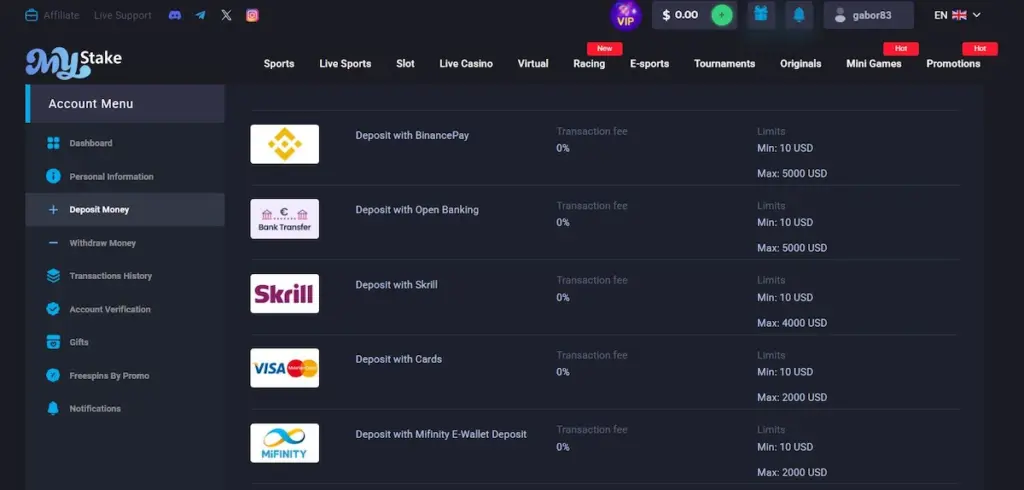Open Notifications page in sidebar
1024x490 pixels.
tap(95, 408)
